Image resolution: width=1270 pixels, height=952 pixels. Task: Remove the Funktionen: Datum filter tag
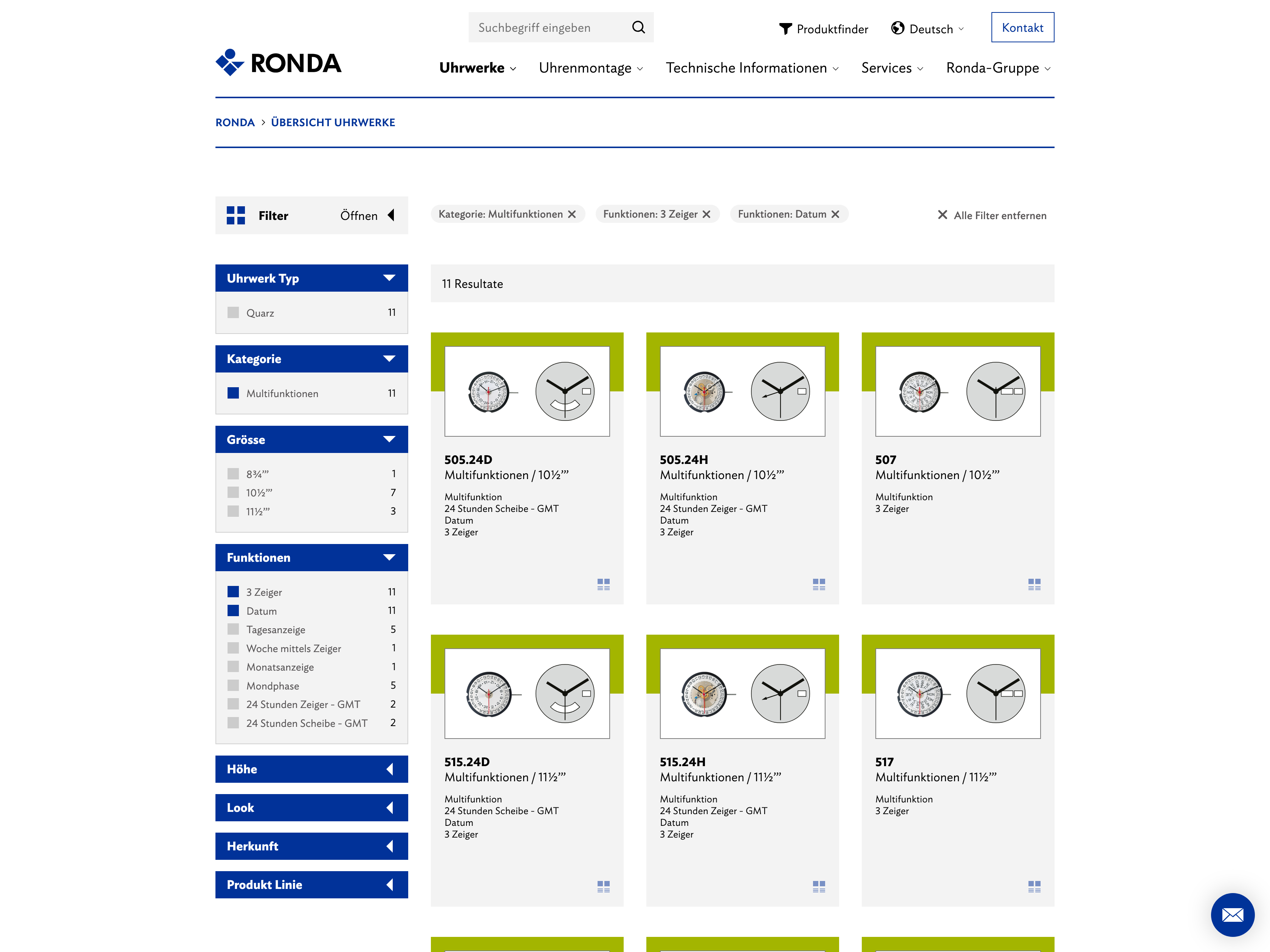835,214
